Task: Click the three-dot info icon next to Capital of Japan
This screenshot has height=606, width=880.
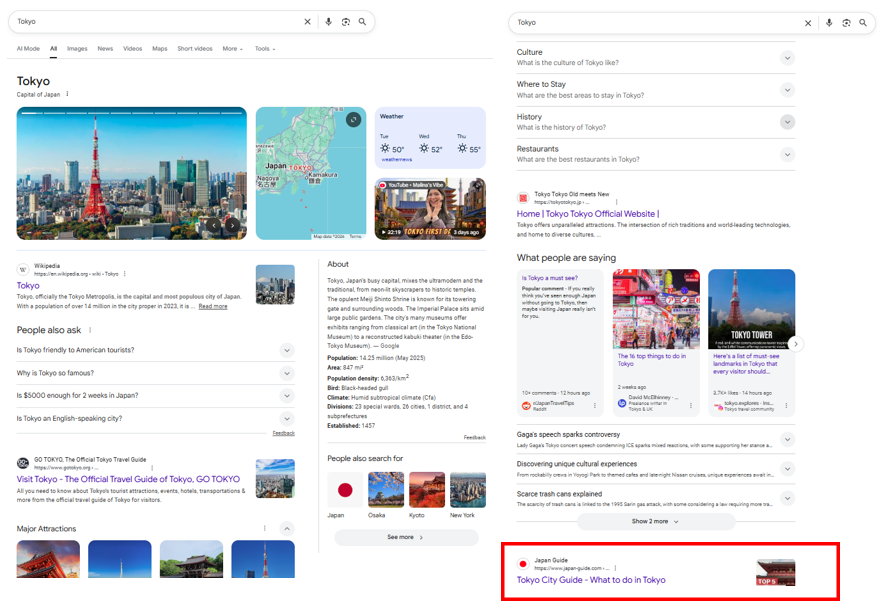Action: [x=68, y=95]
